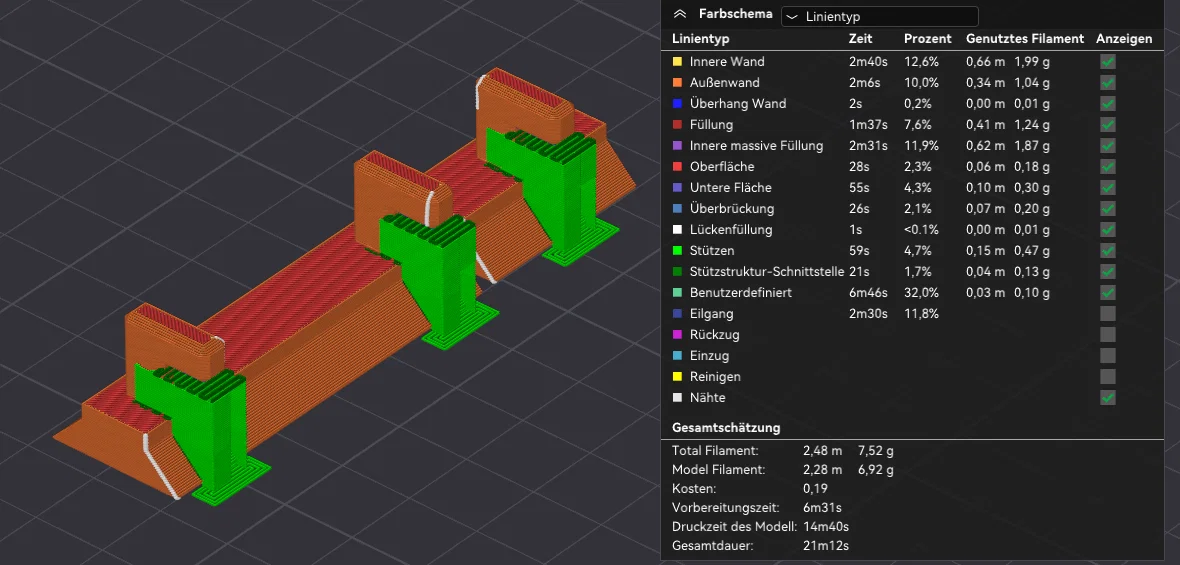Click the Linientyp column header
The width and height of the screenshot is (1180, 565).
[x=700, y=39]
